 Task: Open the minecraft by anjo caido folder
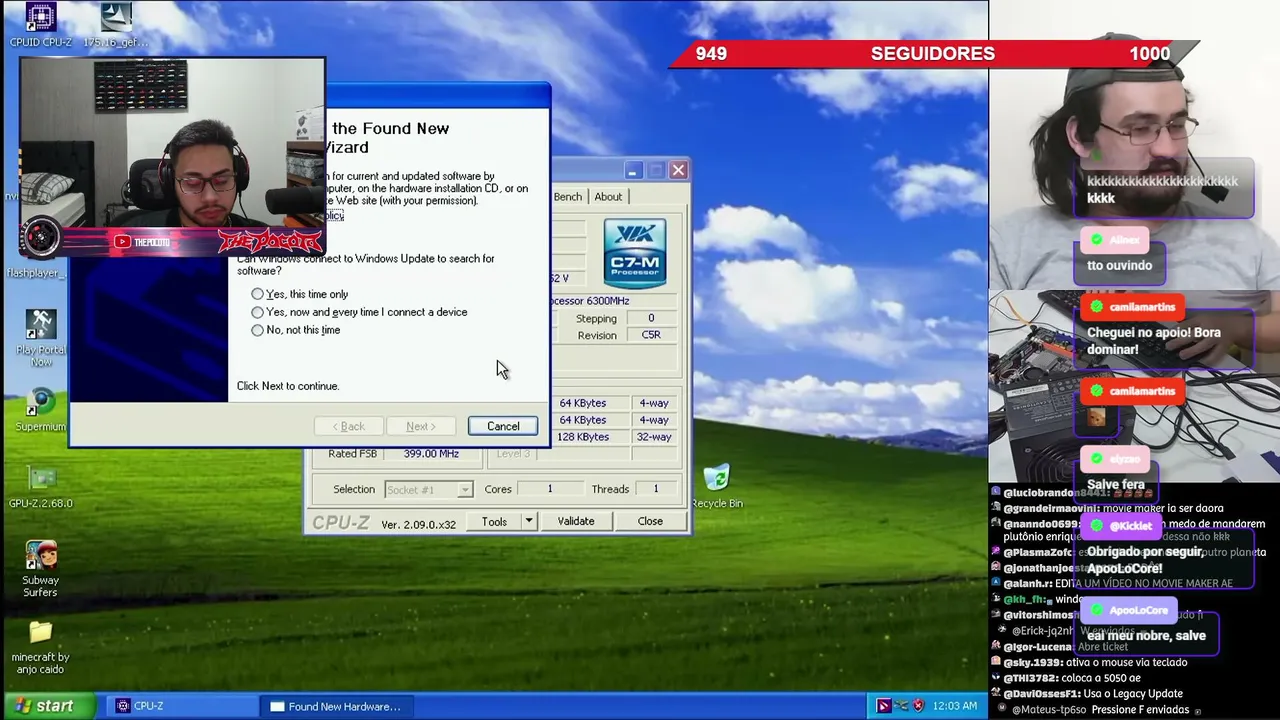[41, 647]
